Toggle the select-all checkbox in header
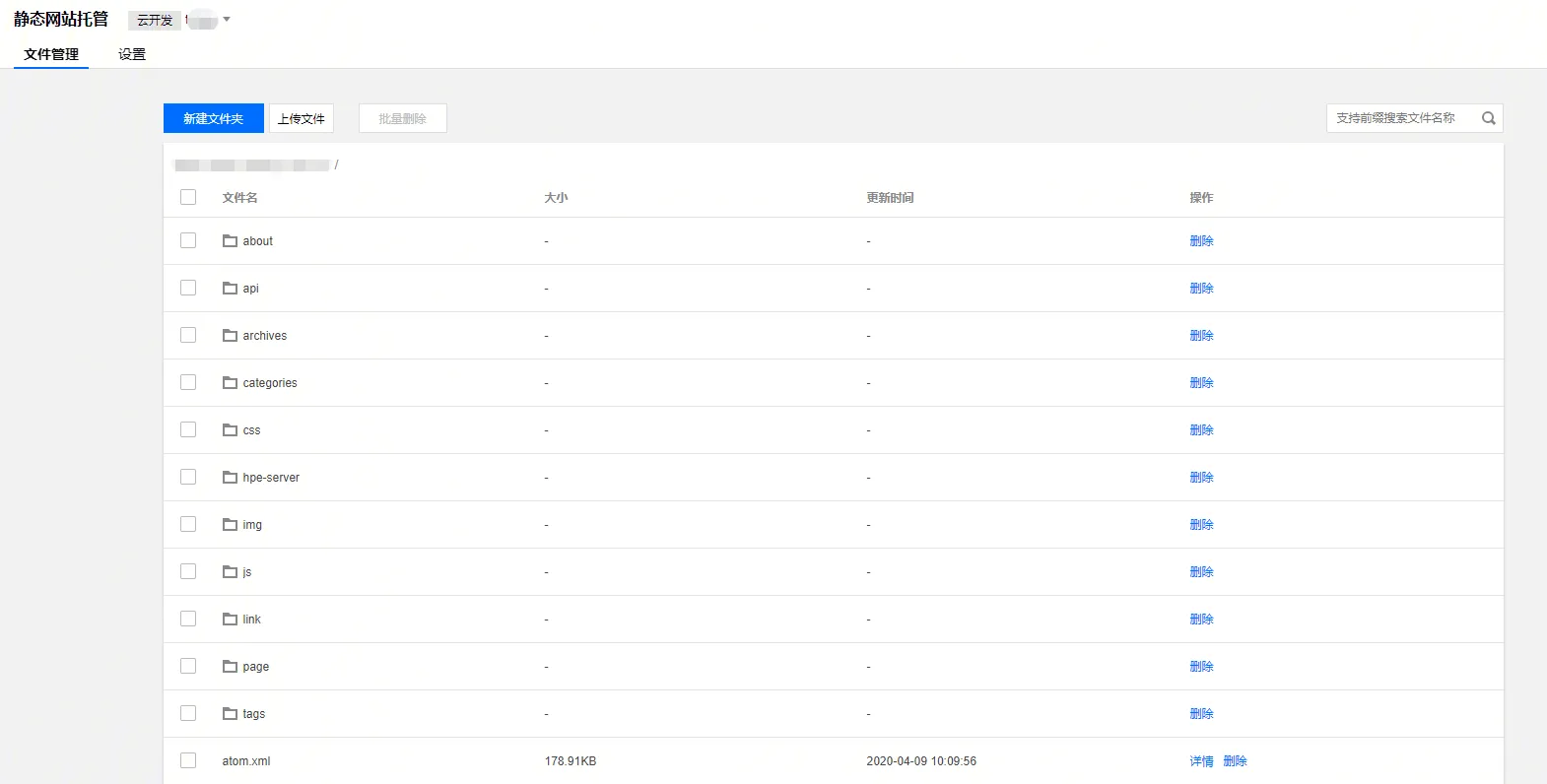Viewport: 1547px width, 784px height. point(188,197)
